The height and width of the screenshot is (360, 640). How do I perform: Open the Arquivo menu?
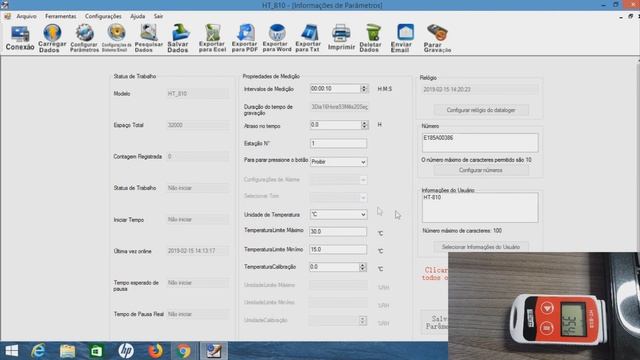pyautogui.click(x=26, y=16)
